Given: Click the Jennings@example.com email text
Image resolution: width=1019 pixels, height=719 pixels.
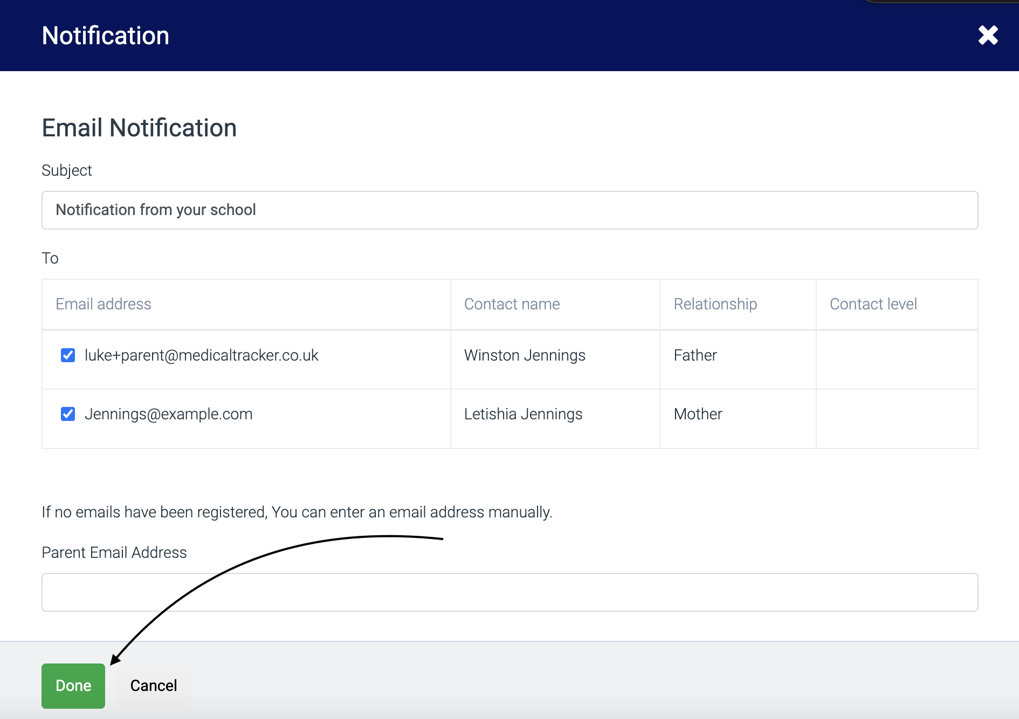Looking at the screenshot, I should [x=168, y=414].
